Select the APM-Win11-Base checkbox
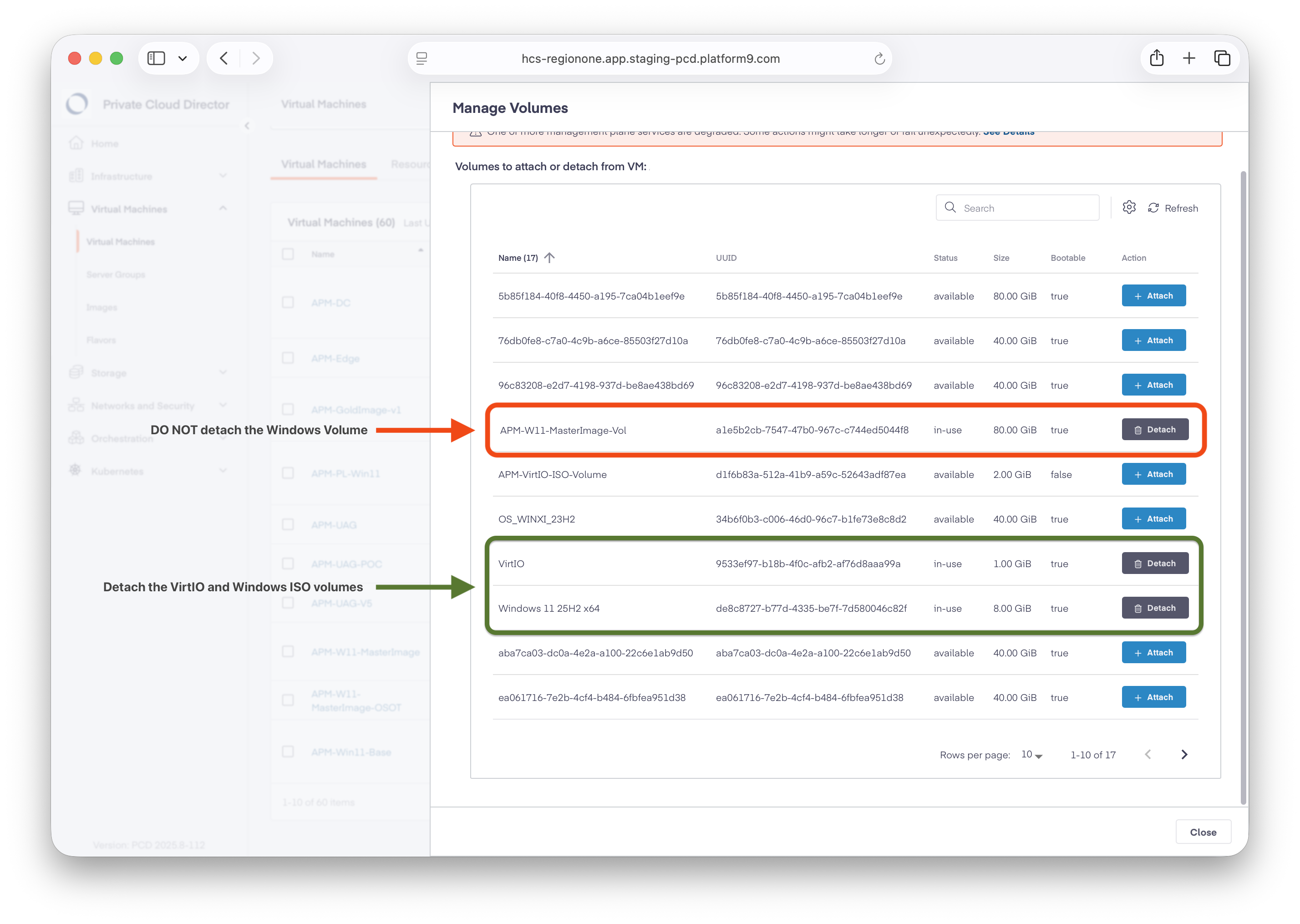This screenshot has width=1300, height=924. click(x=288, y=752)
